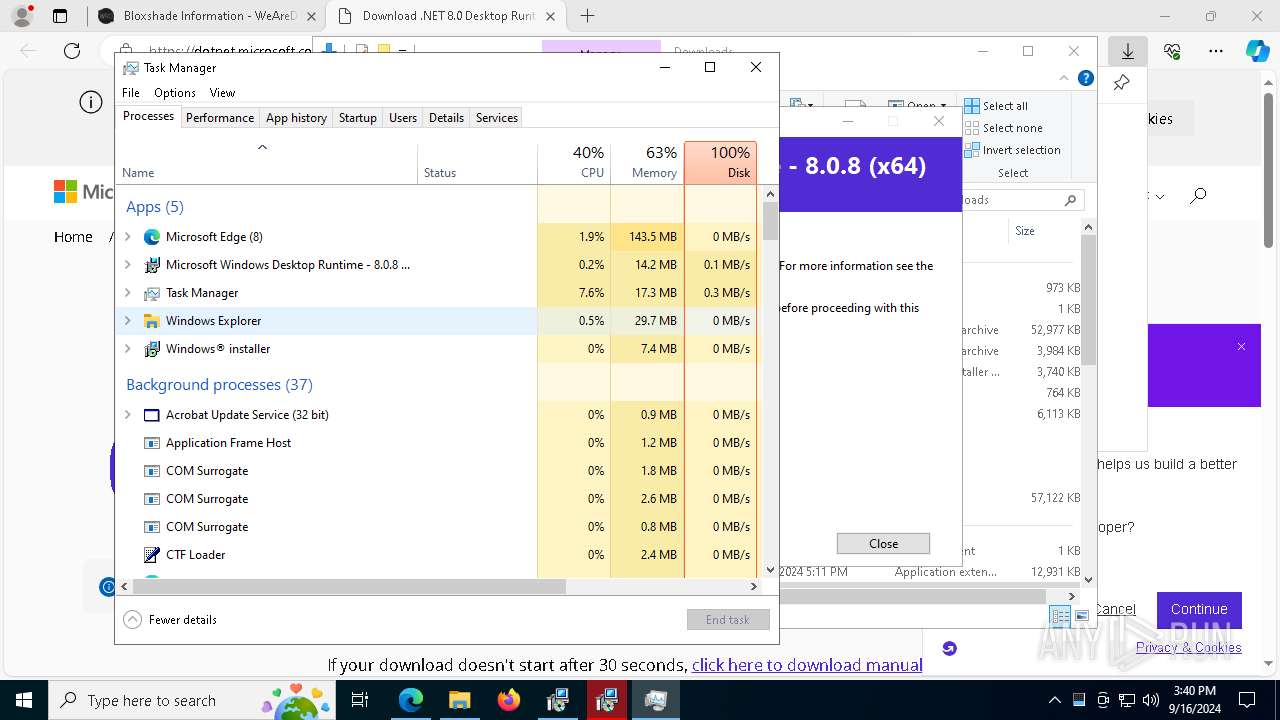Click the Windows installer process icon
Image resolution: width=1280 pixels, height=720 pixels.
(x=152, y=349)
